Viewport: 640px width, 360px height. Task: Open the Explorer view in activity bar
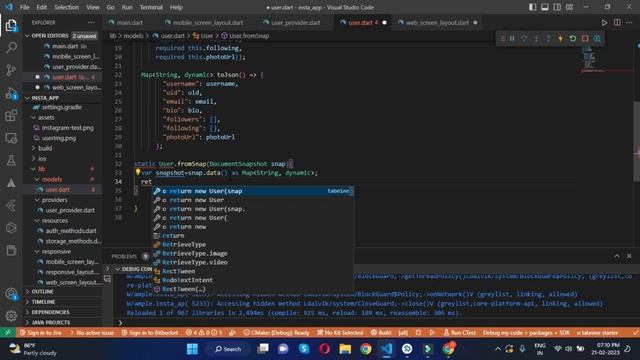(11, 26)
